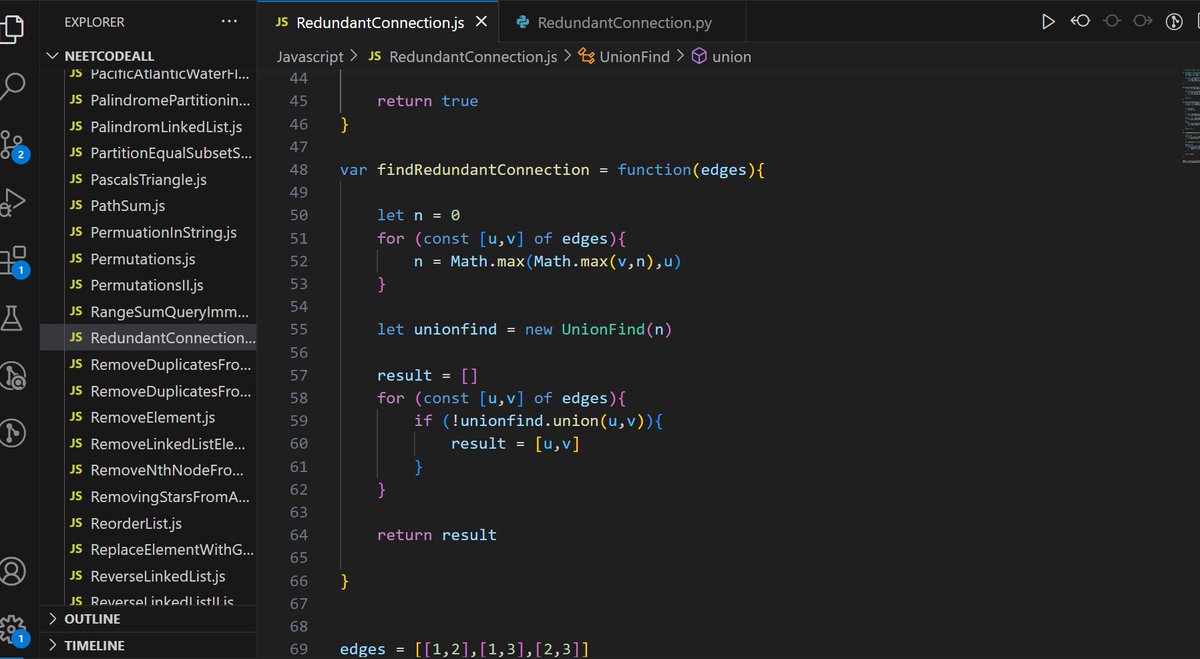Open ReverseLinkedList.js file

click(x=148, y=576)
